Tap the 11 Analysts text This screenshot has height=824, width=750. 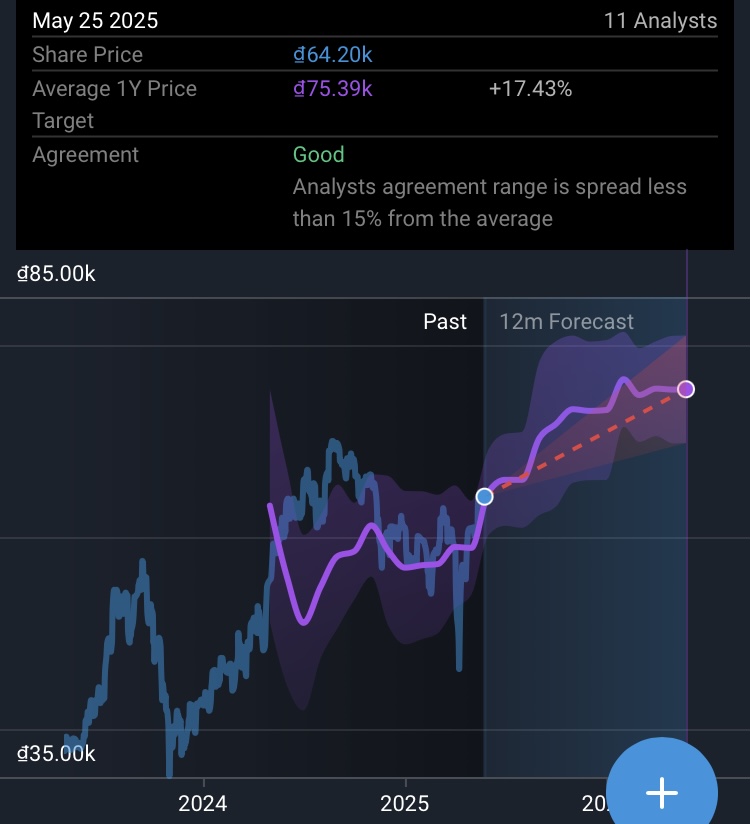tap(660, 21)
